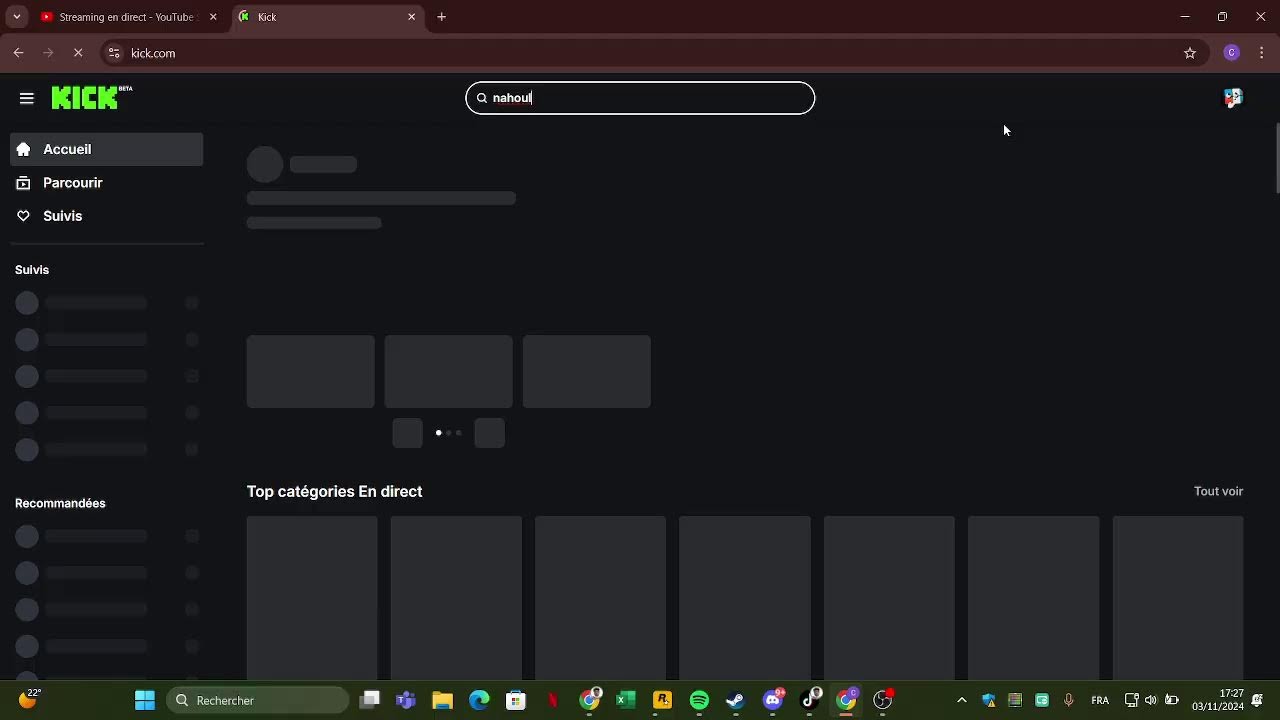
Task: Go back with browser back arrow
Action: coord(18,53)
